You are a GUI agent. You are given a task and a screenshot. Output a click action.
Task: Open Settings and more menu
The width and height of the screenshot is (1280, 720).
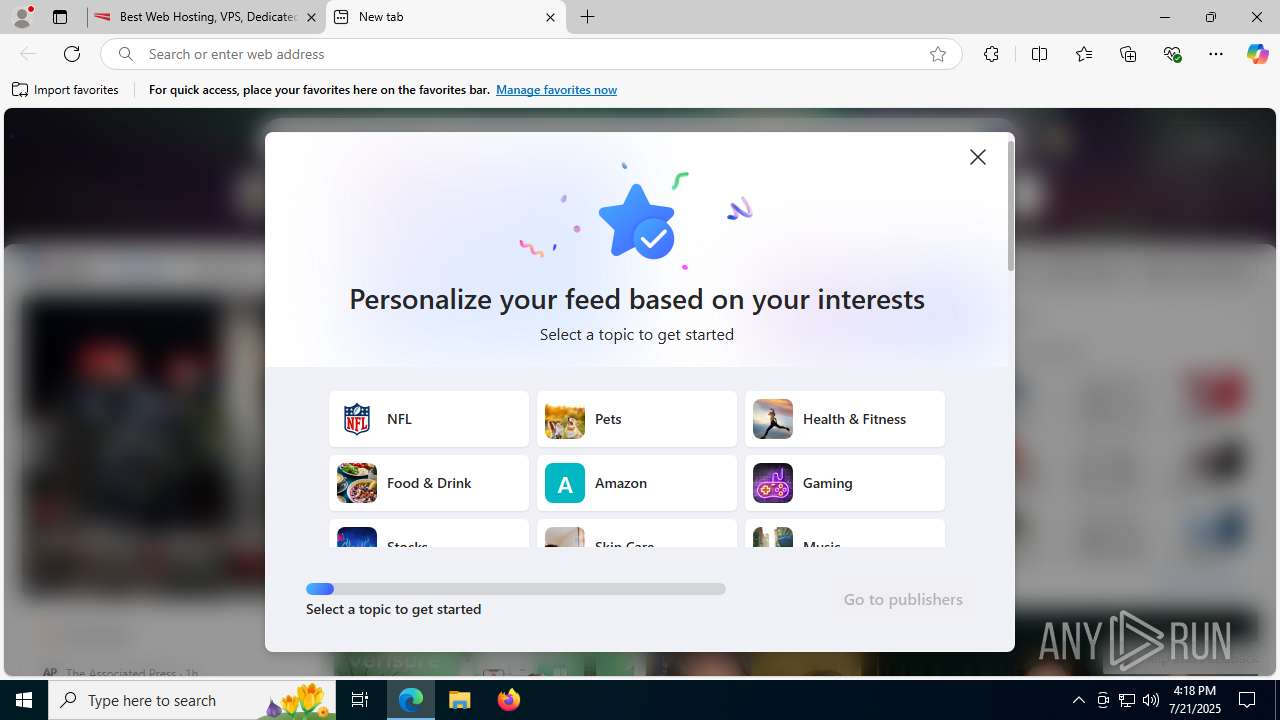1216,54
